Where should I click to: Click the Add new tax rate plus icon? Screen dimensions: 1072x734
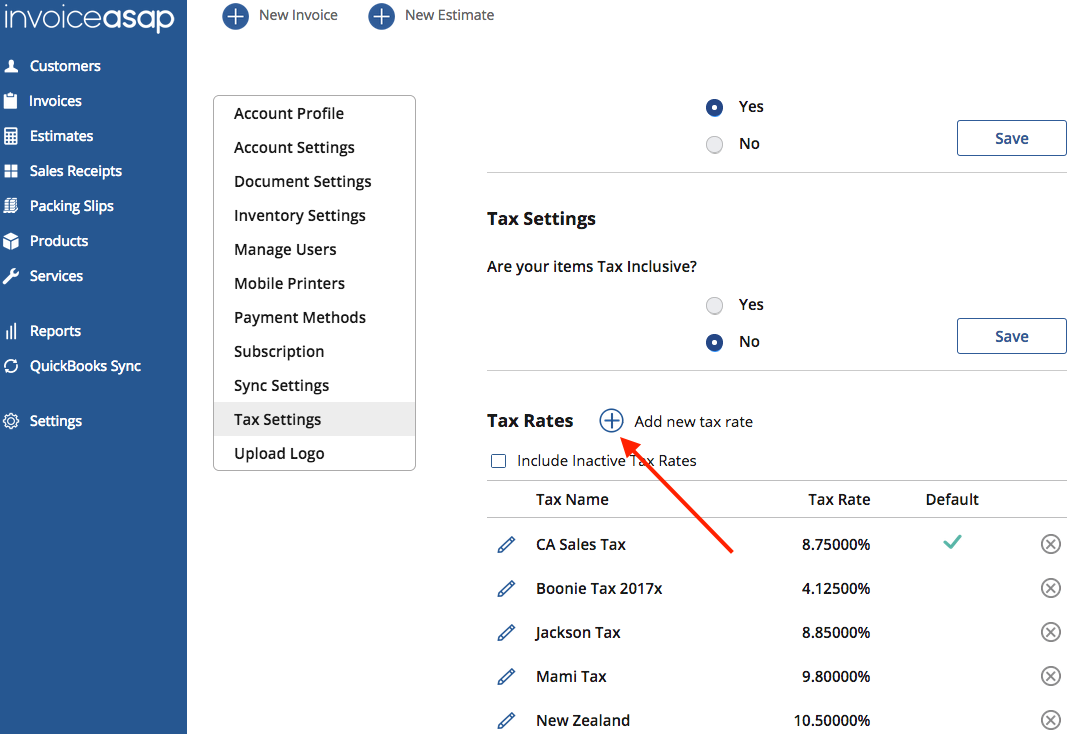click(611, 420)
